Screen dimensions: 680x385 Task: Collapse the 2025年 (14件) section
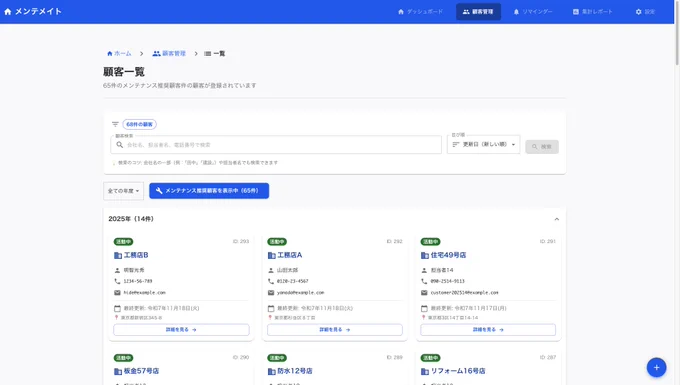pos(556,219)
